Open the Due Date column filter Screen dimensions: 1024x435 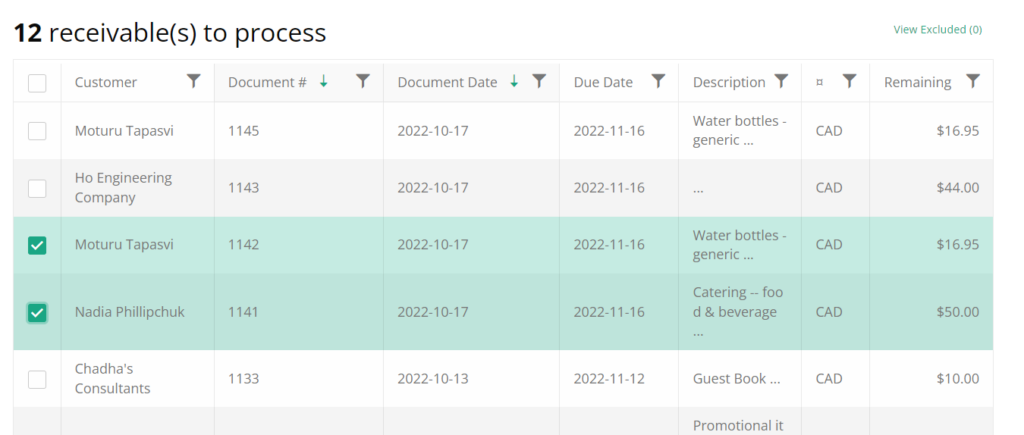click(x=658, y=81)
